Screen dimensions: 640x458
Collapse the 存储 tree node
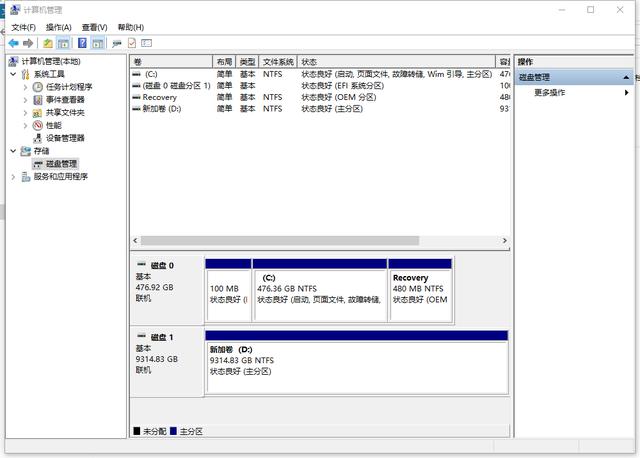pyautogui.click(x=13, y=151)
